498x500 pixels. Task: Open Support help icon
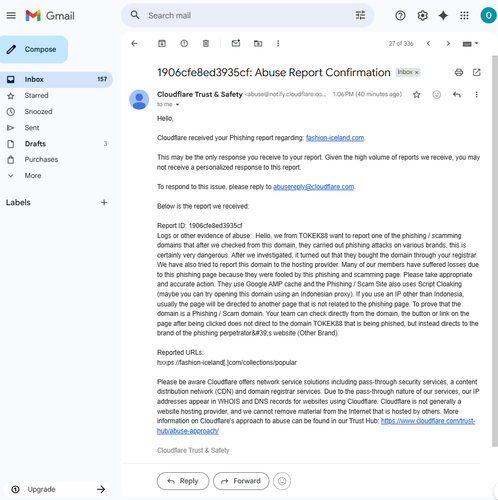point(400,15)
